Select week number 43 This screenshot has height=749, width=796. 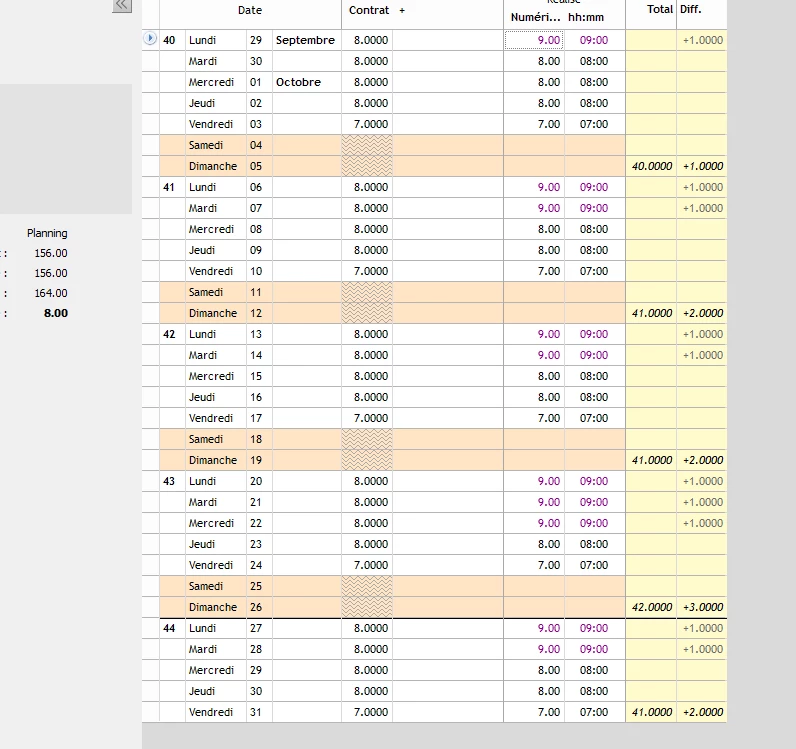click(169, 481)
